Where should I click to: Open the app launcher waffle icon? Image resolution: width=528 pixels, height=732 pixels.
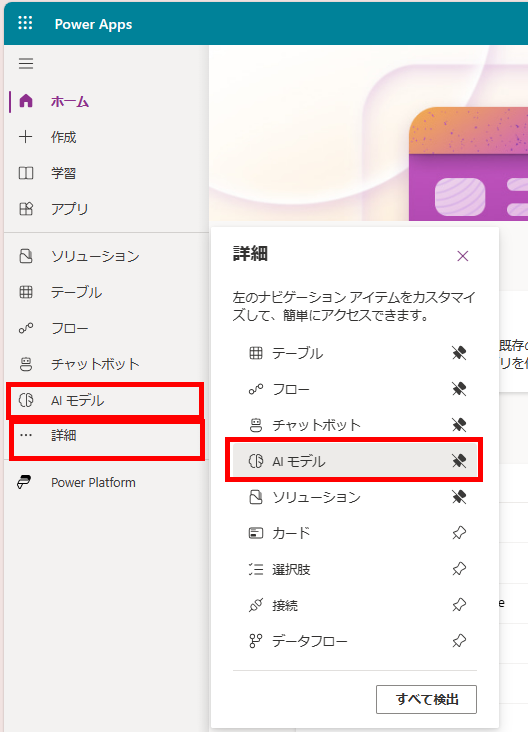click(25, 23)
